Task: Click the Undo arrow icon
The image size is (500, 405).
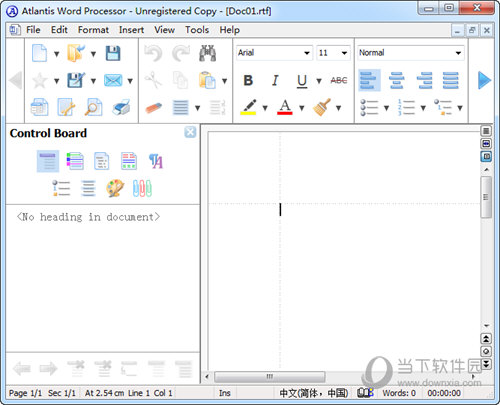Action: click(x=153, y=53)
